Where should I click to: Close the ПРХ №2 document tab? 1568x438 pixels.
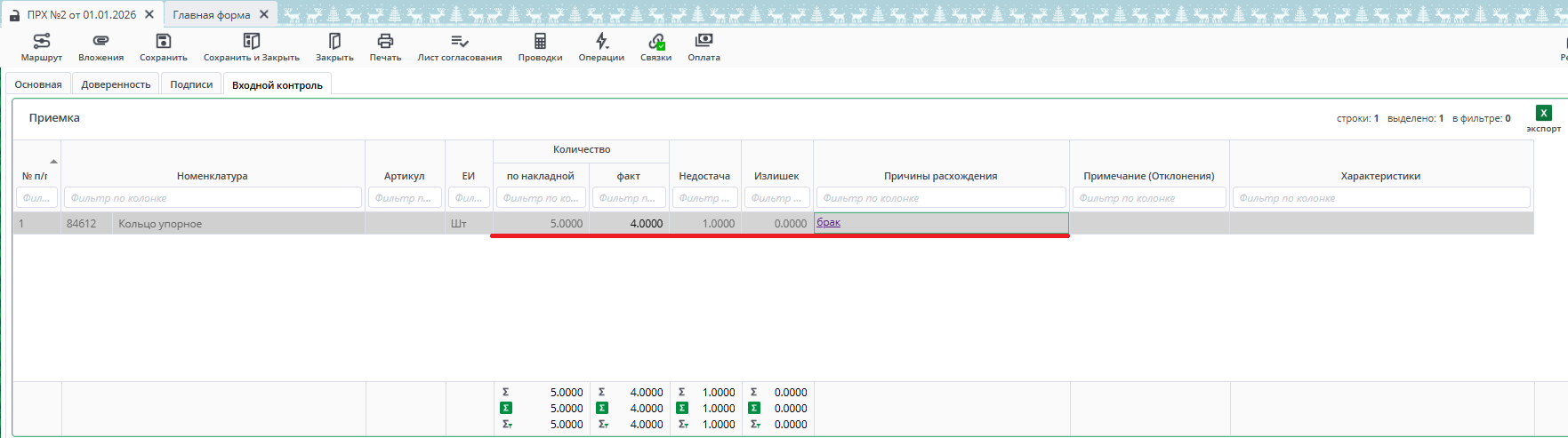[149, 14]
